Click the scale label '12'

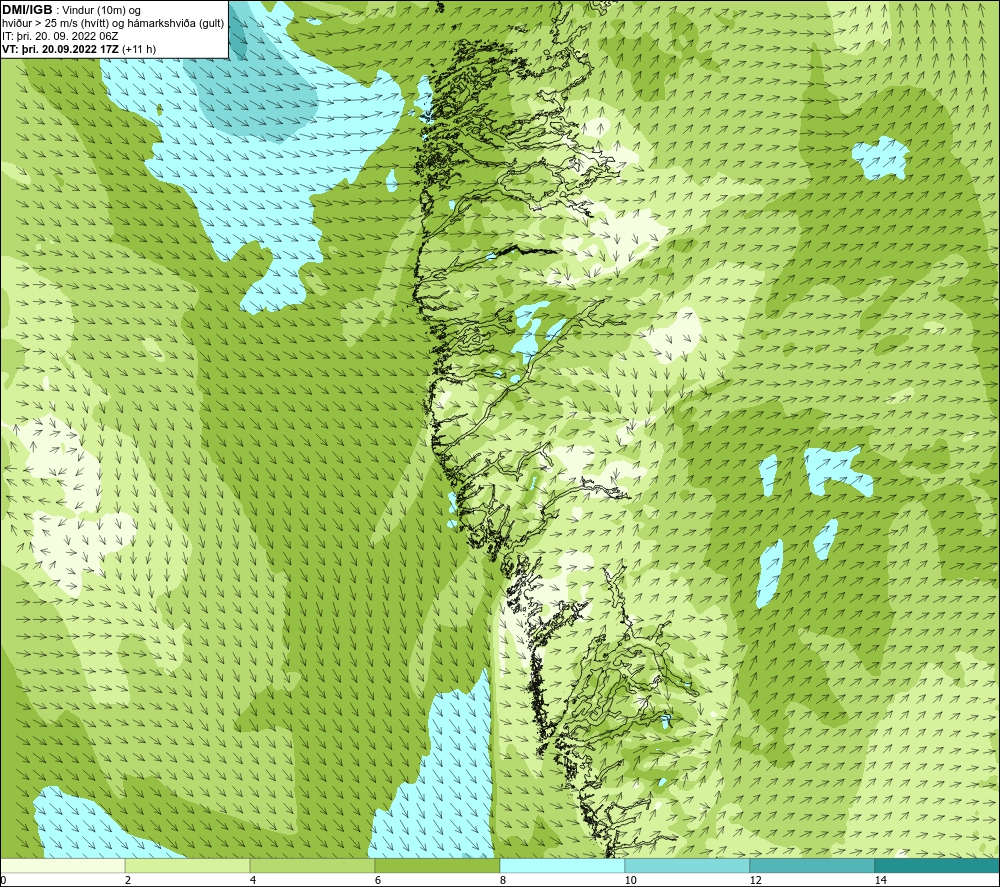tap(755, 881)
